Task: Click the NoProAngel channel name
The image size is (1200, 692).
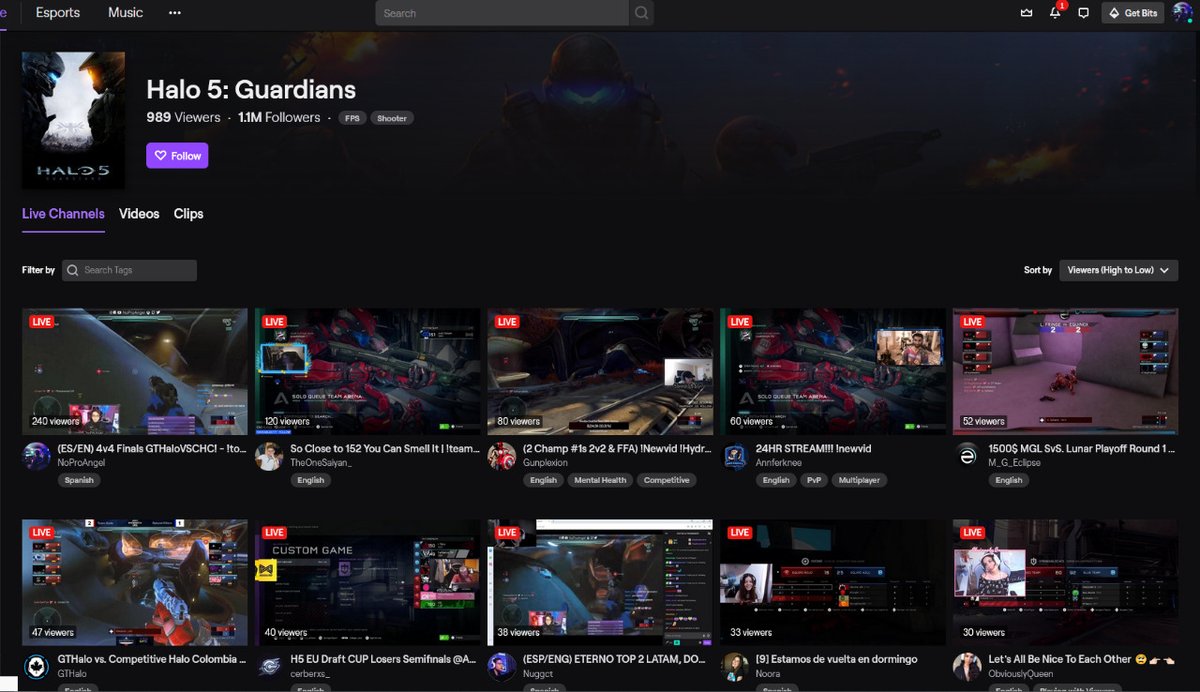Action: point(82,464)
